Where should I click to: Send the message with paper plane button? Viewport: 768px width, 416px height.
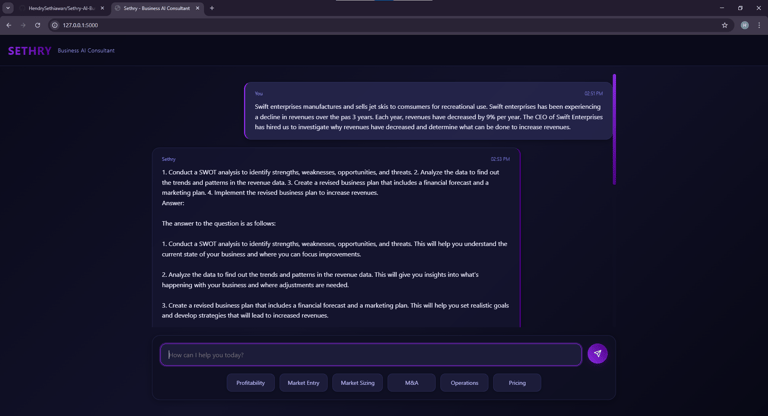(598, 353)
